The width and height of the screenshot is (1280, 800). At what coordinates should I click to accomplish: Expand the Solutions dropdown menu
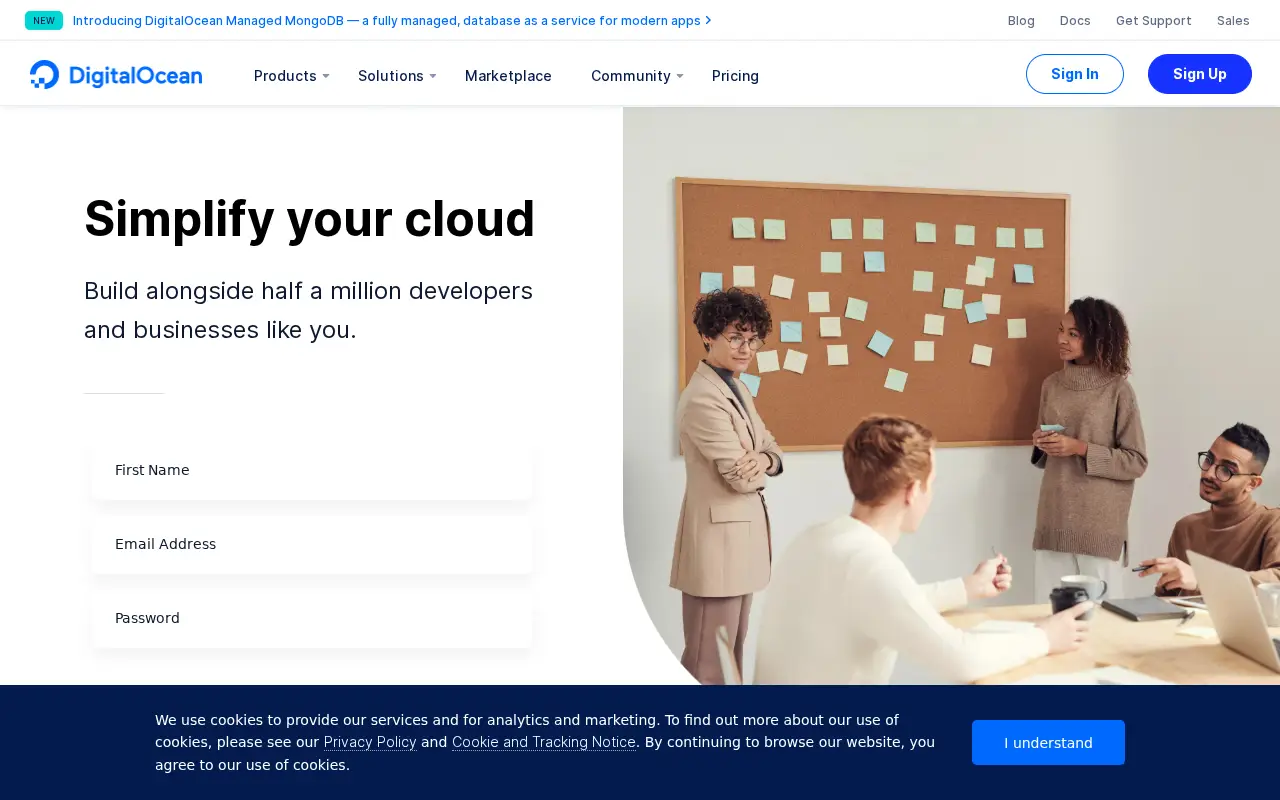pos(397,76)
